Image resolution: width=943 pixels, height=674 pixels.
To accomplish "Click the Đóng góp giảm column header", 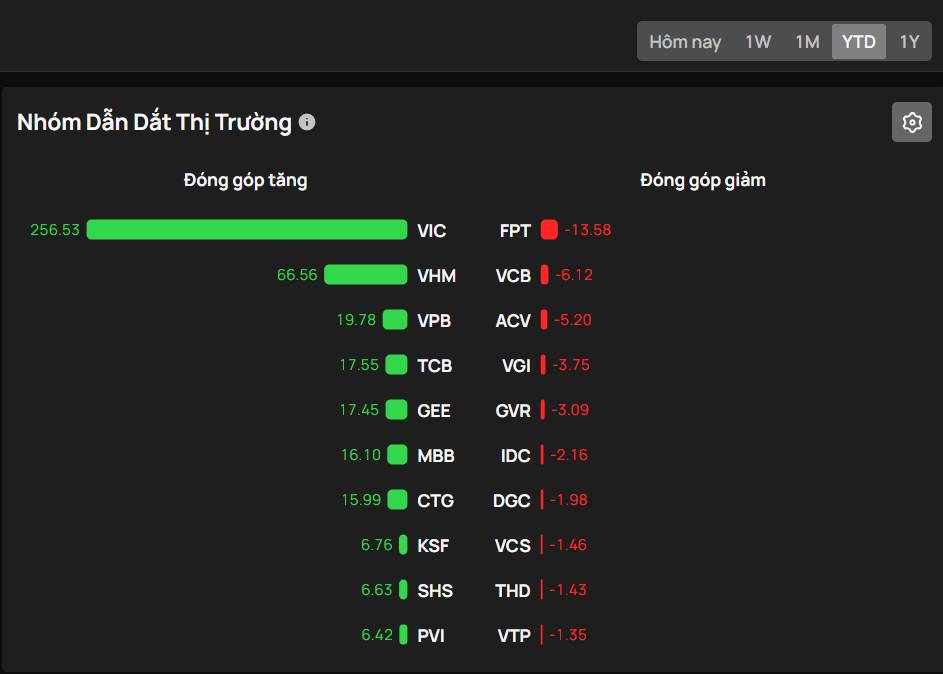I will tap(703, 181).
